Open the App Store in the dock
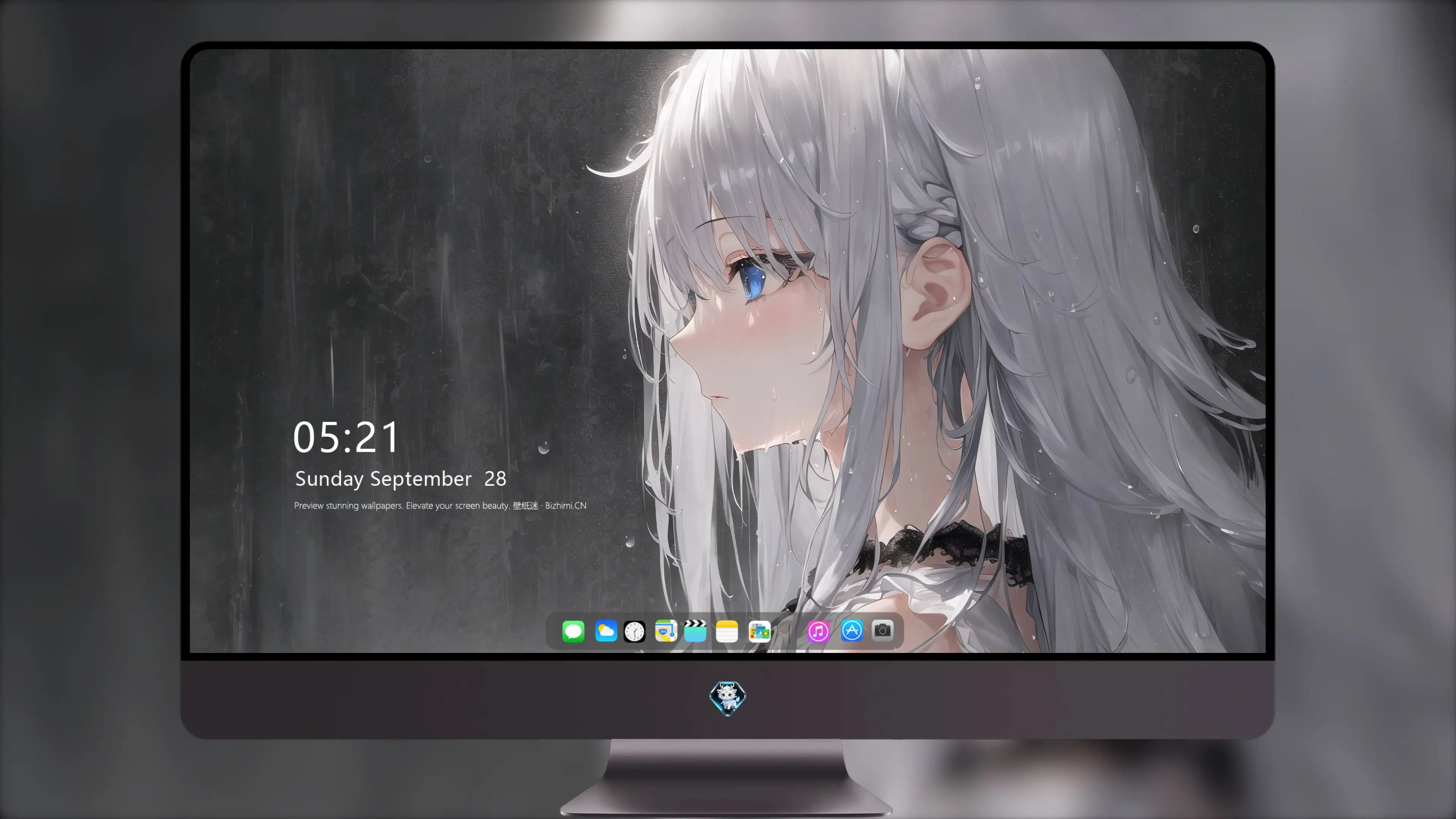The width and height of the screenshot is (1456, 819). [x=852, y=630]
